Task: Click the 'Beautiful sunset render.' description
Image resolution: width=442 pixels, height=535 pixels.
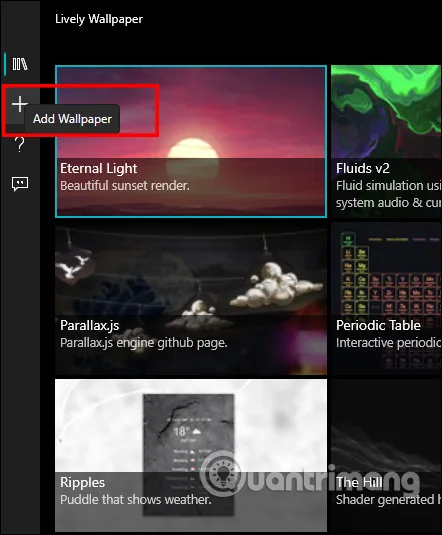Action: click(125, 186)
